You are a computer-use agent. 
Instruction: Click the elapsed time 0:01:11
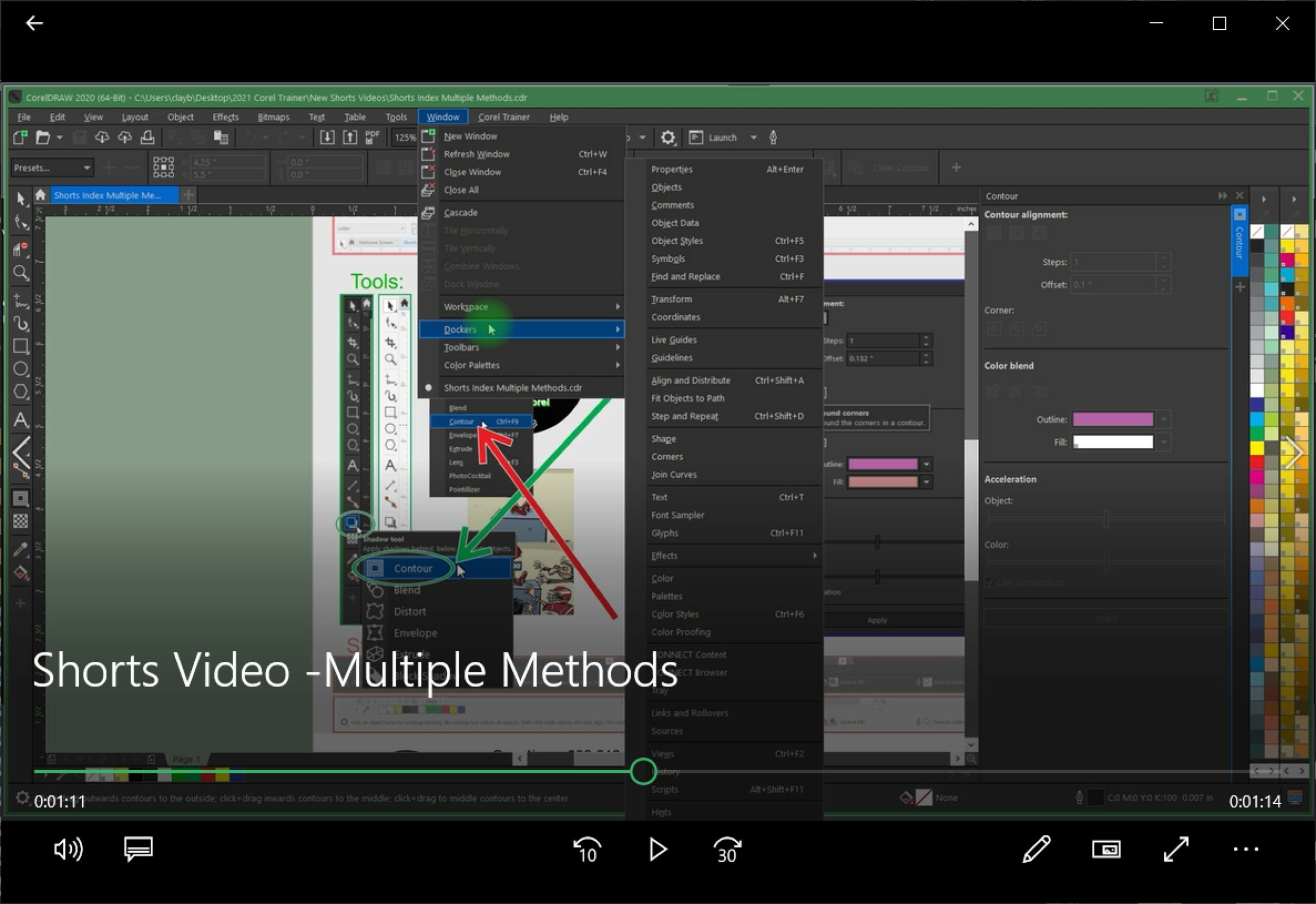pos(60,802)
